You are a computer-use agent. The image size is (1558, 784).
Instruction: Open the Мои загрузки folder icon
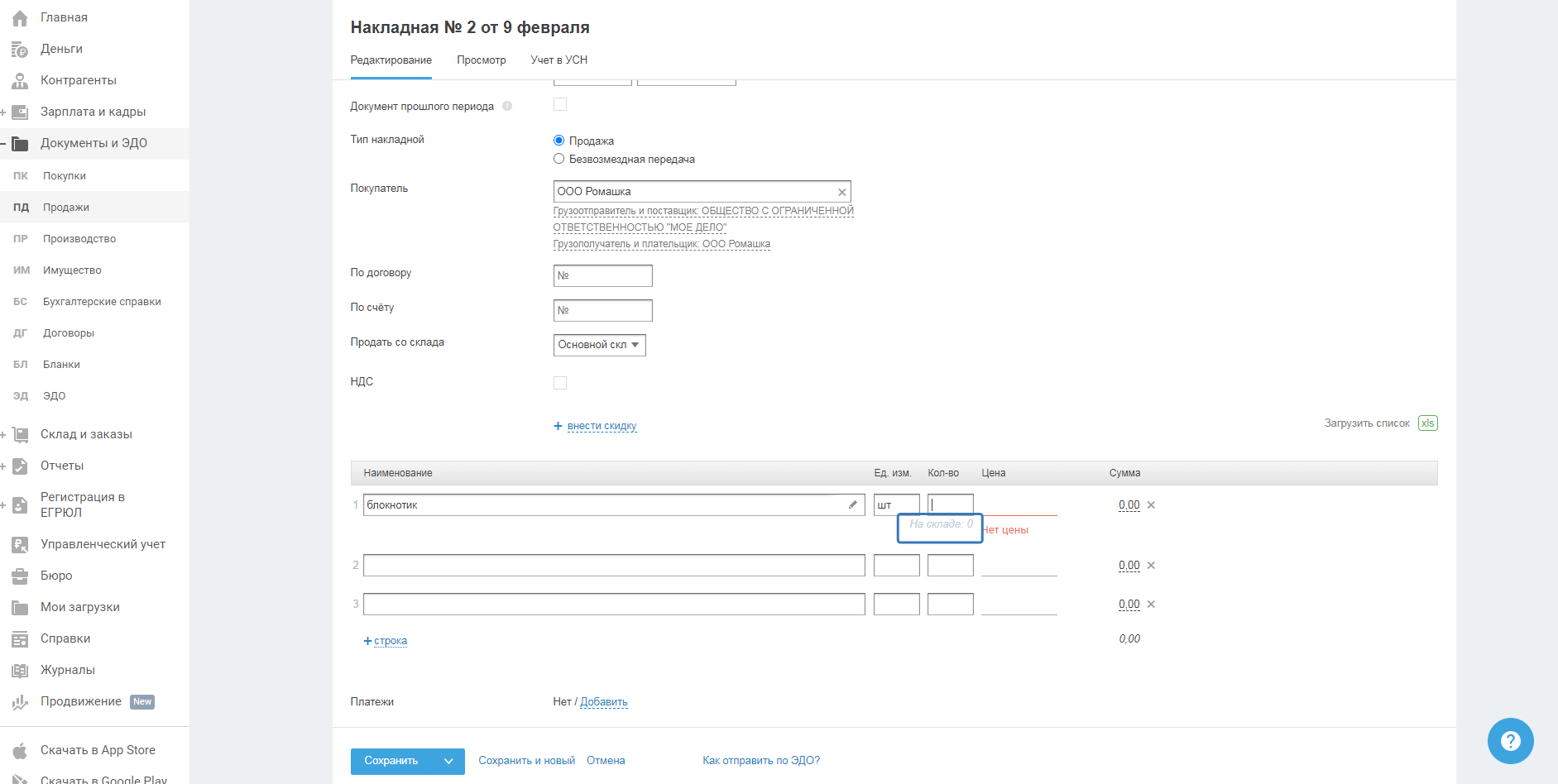[20, 607]
